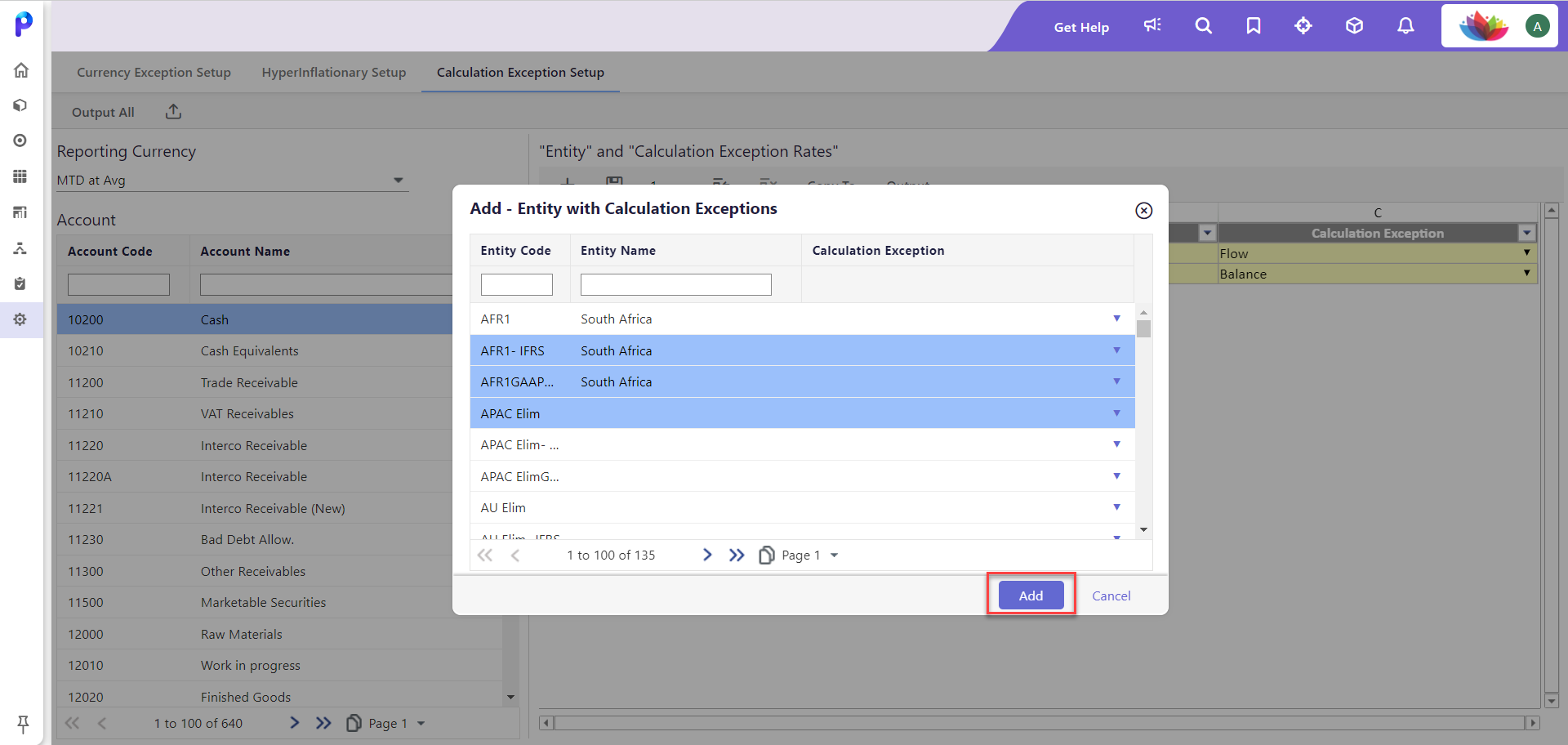Open the hierarchy icon in sidebar
This screenshot has width=1568, height=745.
21,248
